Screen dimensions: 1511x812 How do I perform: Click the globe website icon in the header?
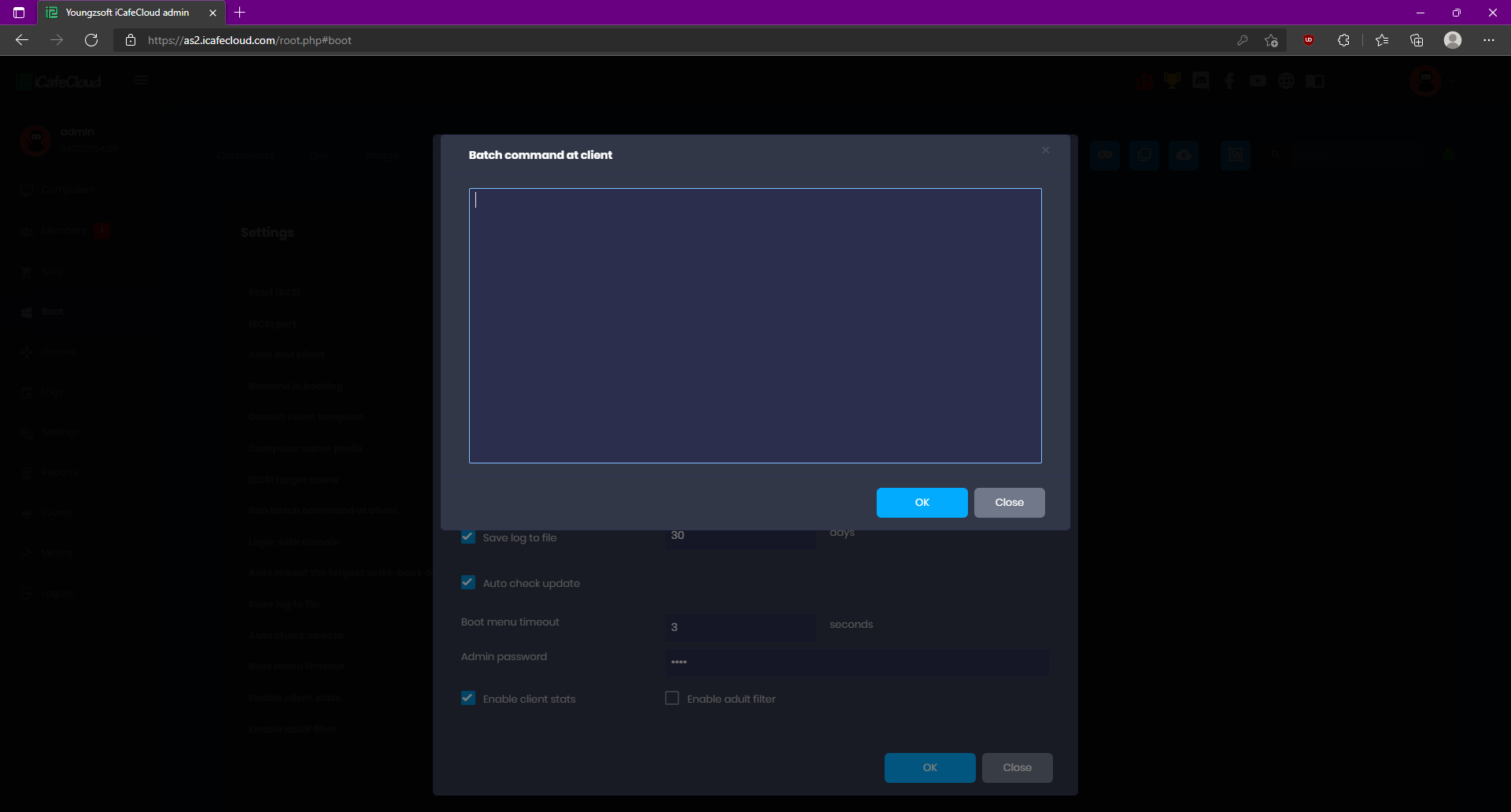coord(1286,80)
